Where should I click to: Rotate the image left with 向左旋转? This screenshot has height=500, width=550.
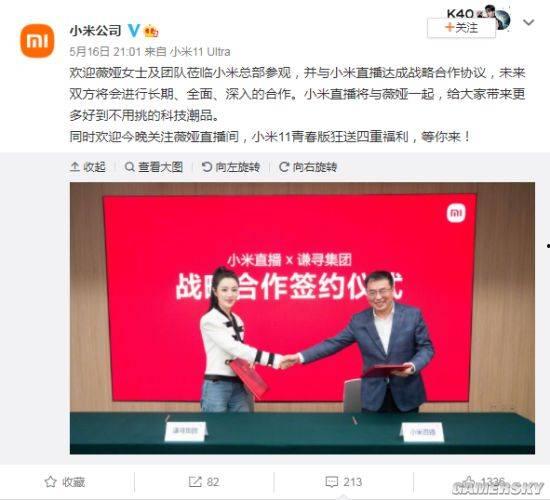coord(231,167)
